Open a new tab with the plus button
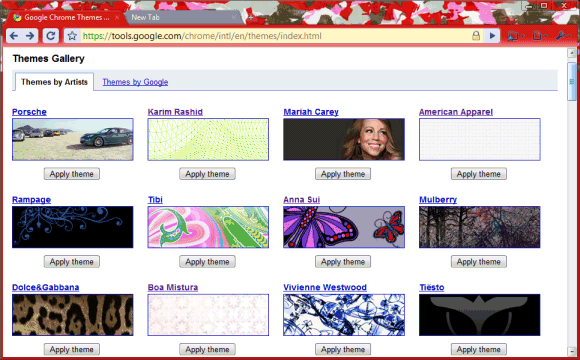 pos(251,17)
